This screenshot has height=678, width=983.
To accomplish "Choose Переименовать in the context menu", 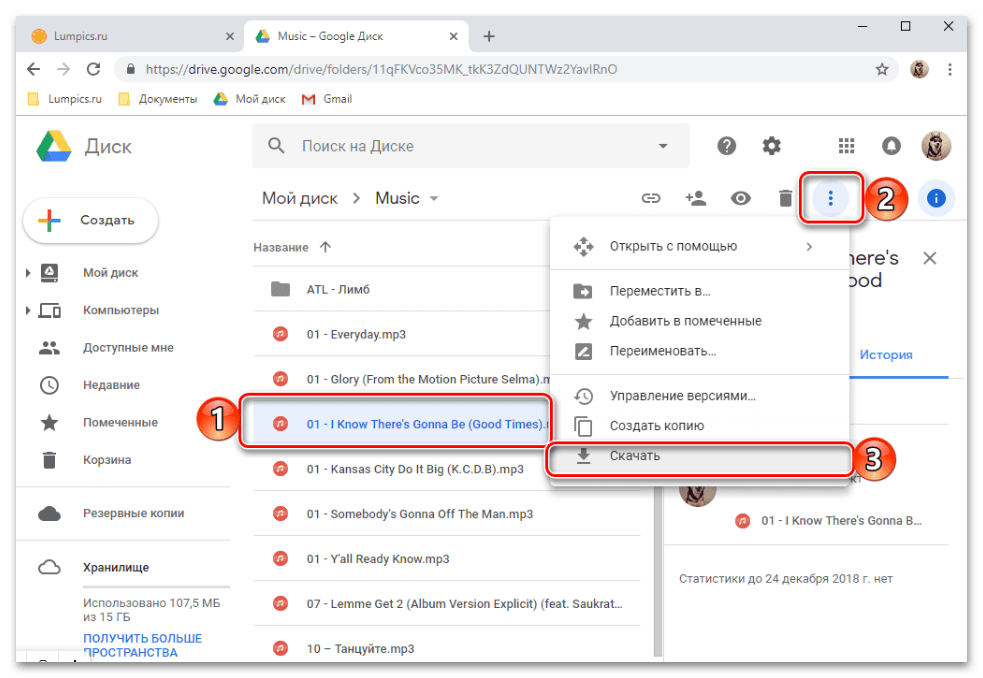I will tap(662, 351).
